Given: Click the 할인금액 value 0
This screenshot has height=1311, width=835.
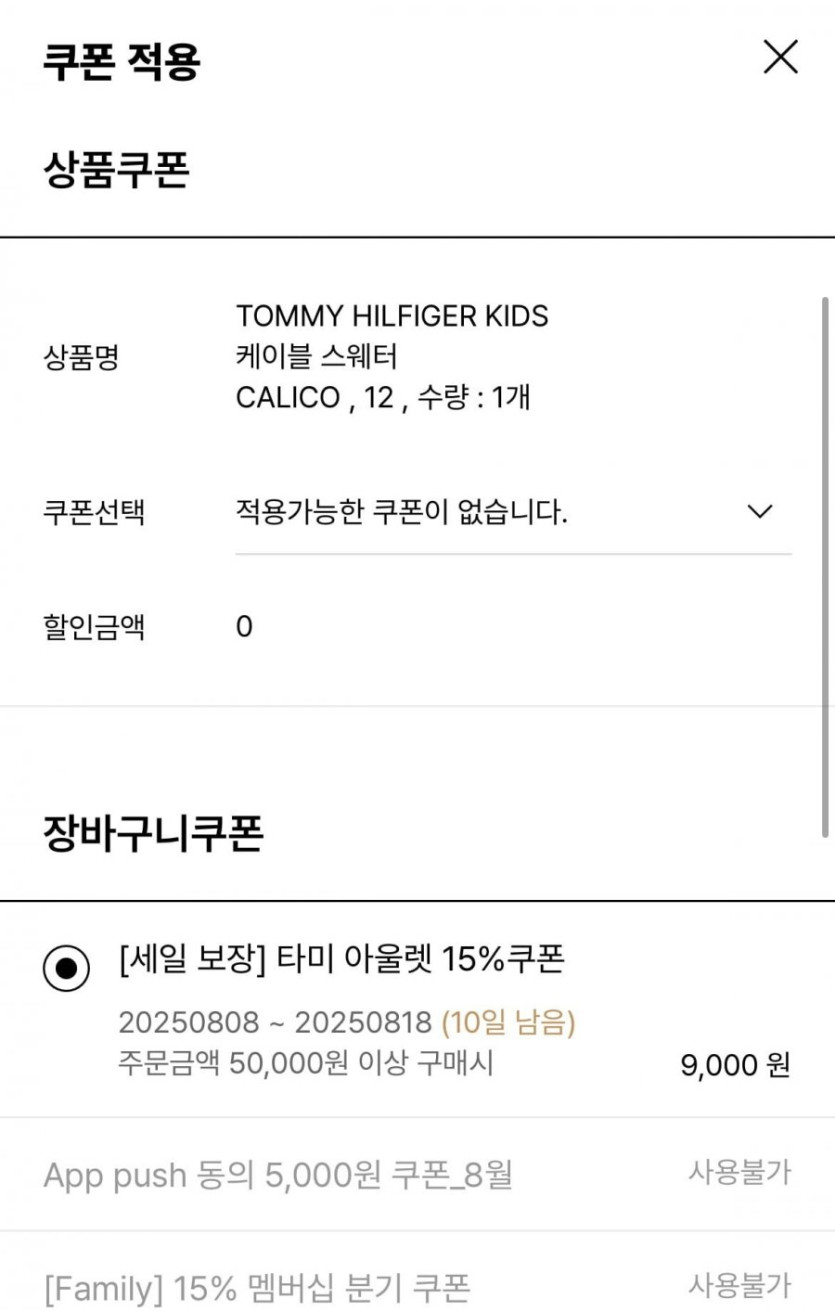Looking at the screenshot, I should tap(244, 628).
